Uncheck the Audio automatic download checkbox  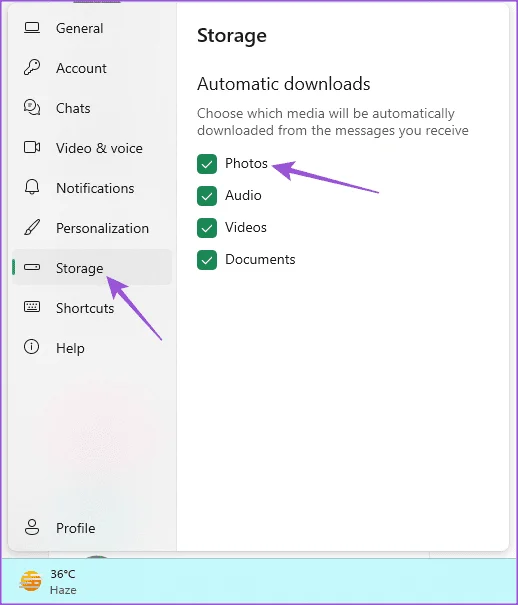coord(207,196)
